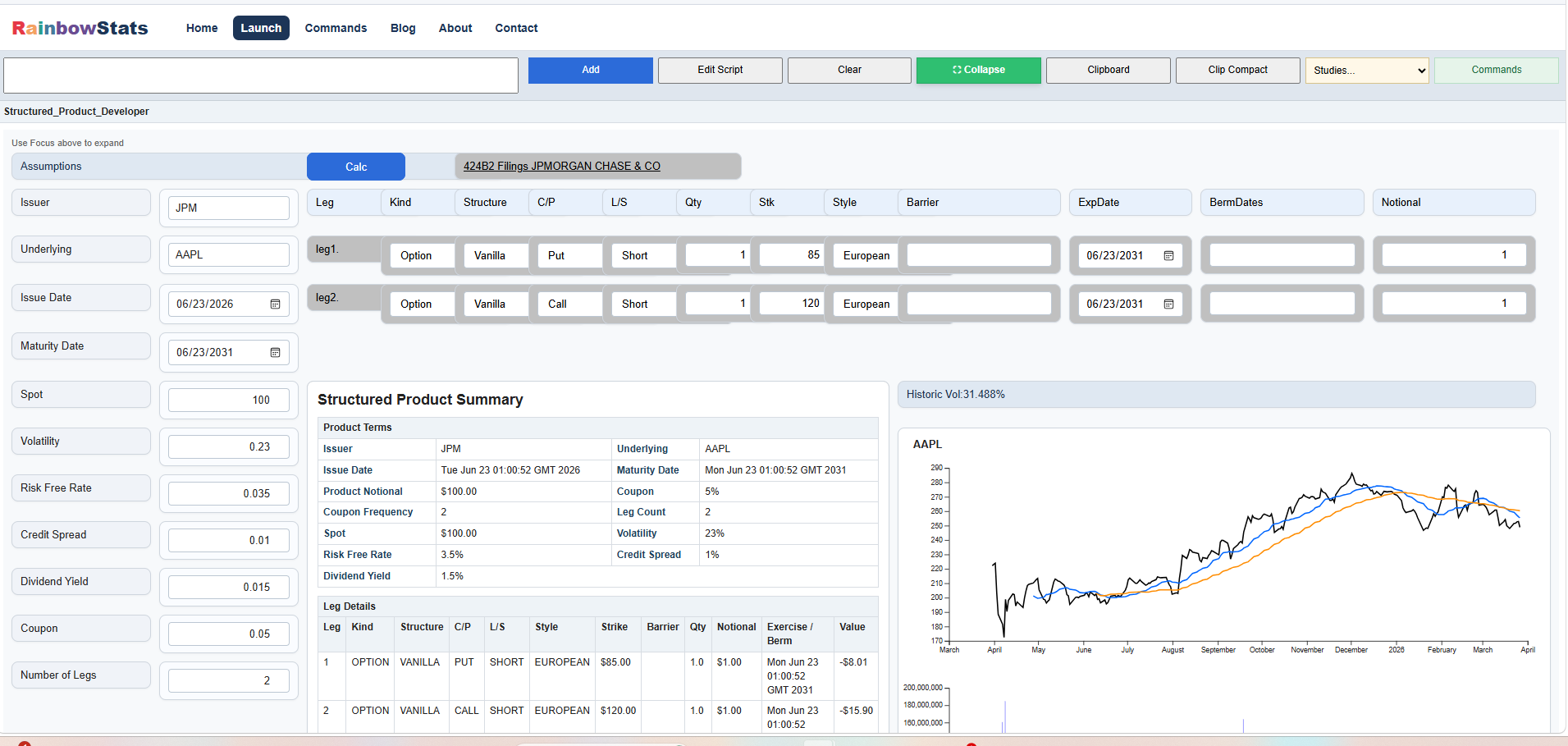Click Historic Vol:31.488% bar
Image resolution: width=1568 pixels, height=746 pixels.
(1216, 394)
